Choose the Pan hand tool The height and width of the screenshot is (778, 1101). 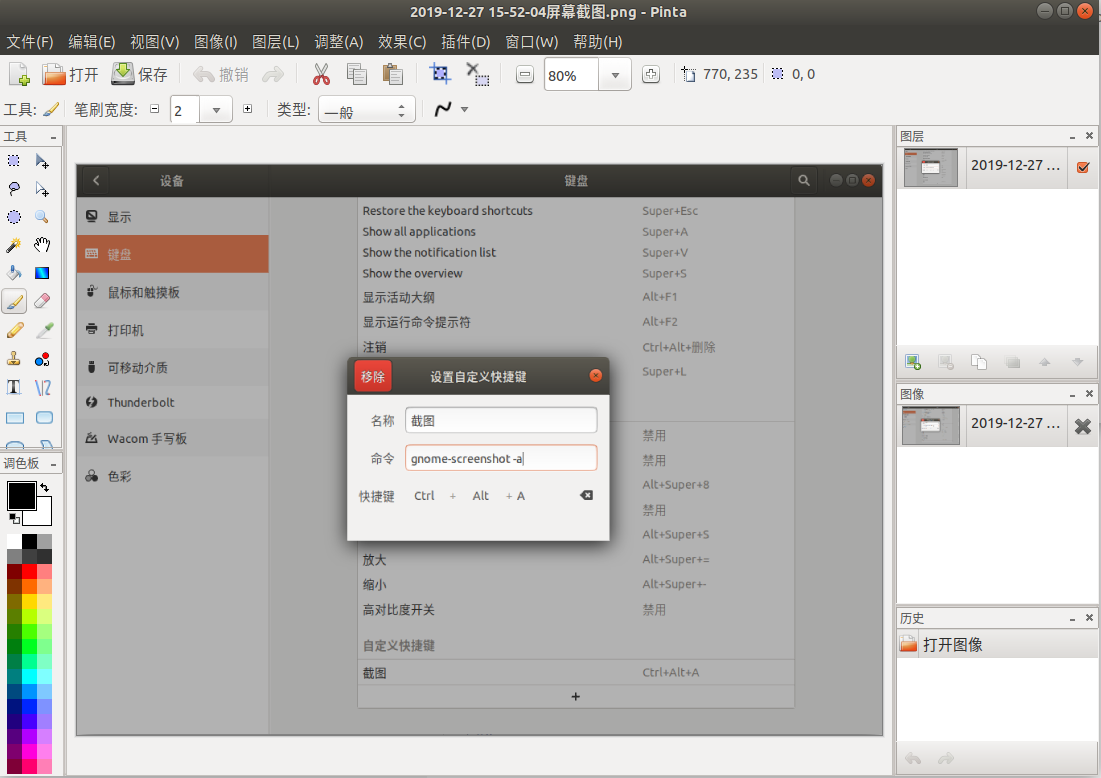tap(42, 245)
